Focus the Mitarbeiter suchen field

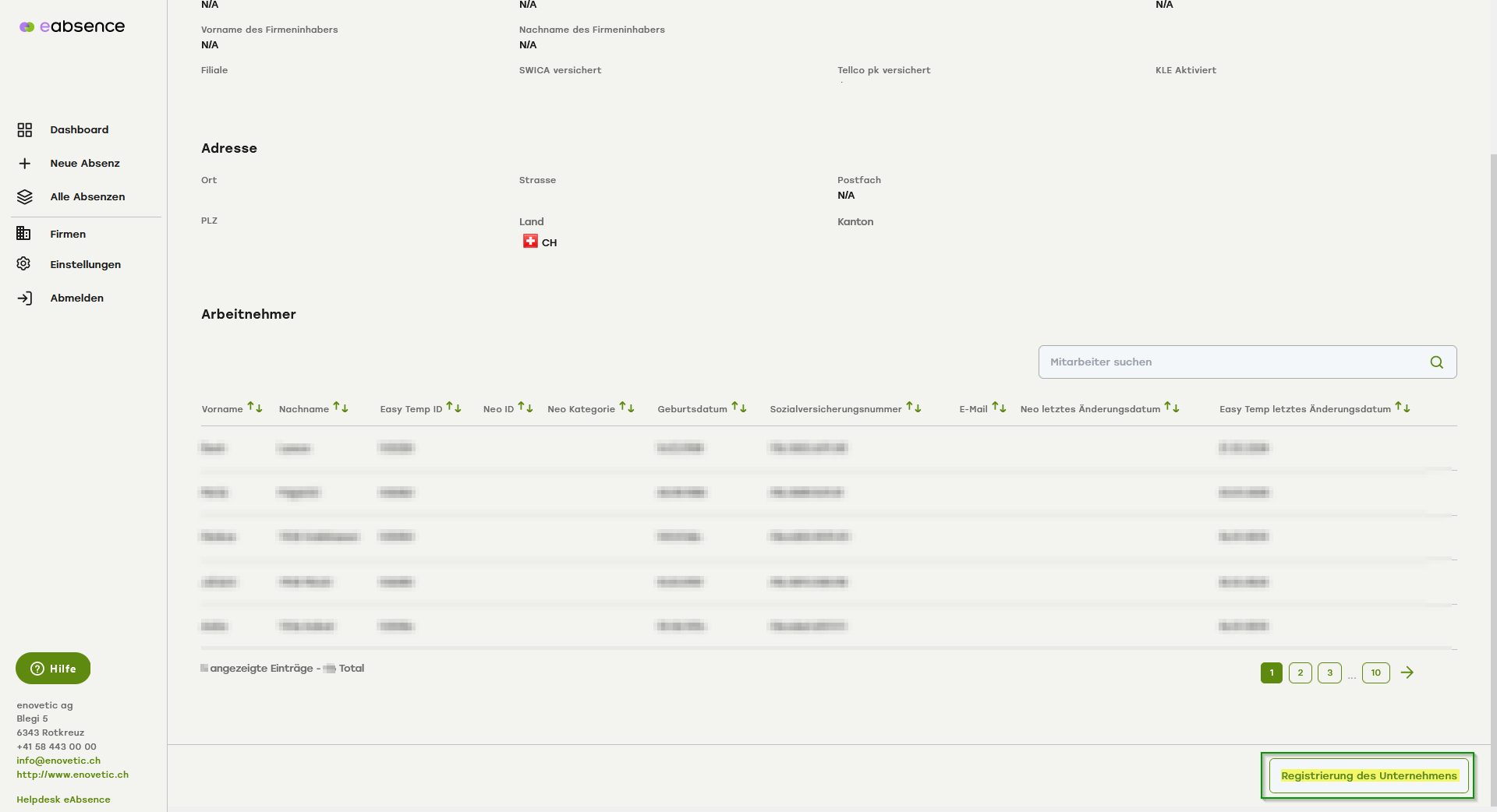click(1232, 362)
